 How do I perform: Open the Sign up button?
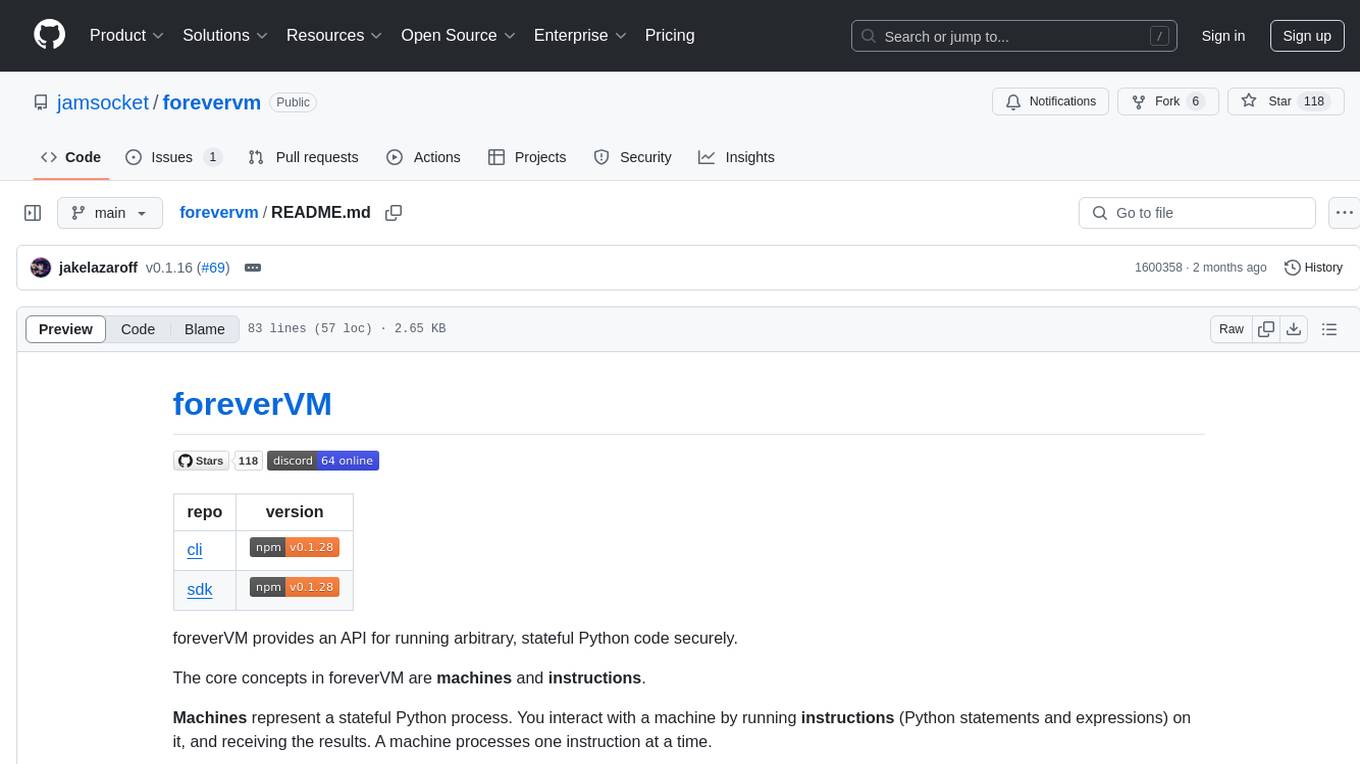coord(1307,36)
